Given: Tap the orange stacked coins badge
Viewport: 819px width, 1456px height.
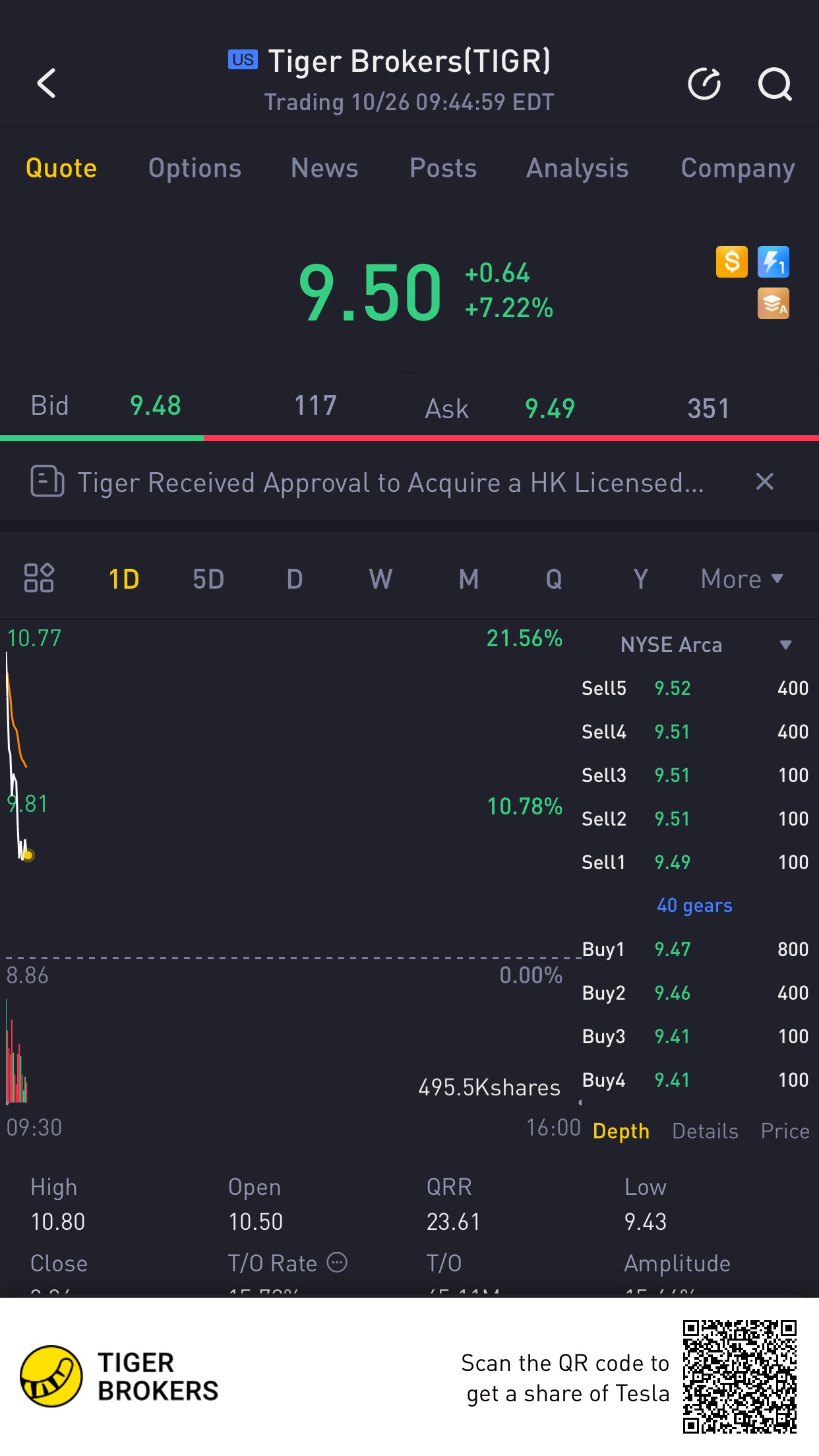Looking at the screenshot, I should click(x=773, y=303).
